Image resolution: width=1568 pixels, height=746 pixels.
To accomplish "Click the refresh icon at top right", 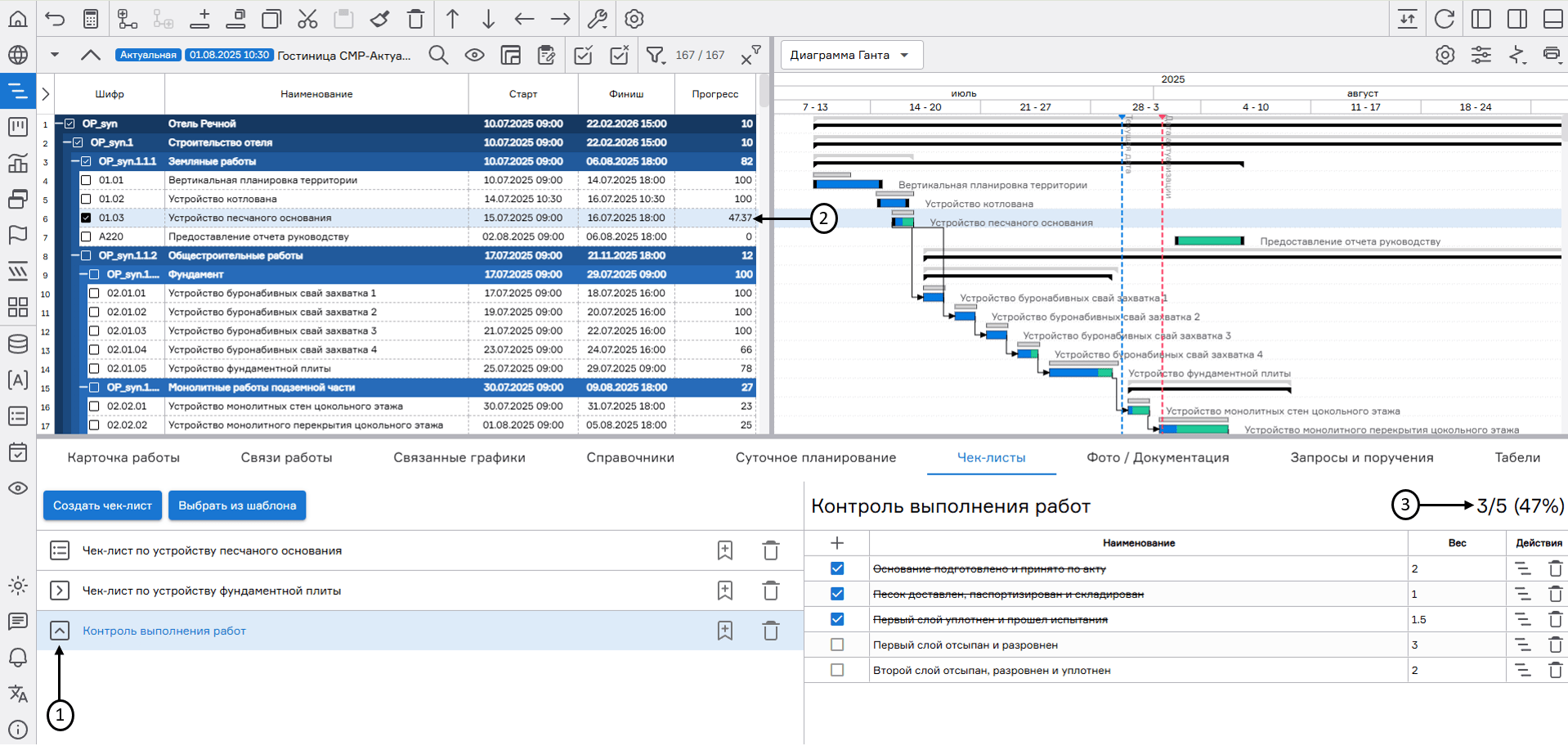I will coord(1445,19).
